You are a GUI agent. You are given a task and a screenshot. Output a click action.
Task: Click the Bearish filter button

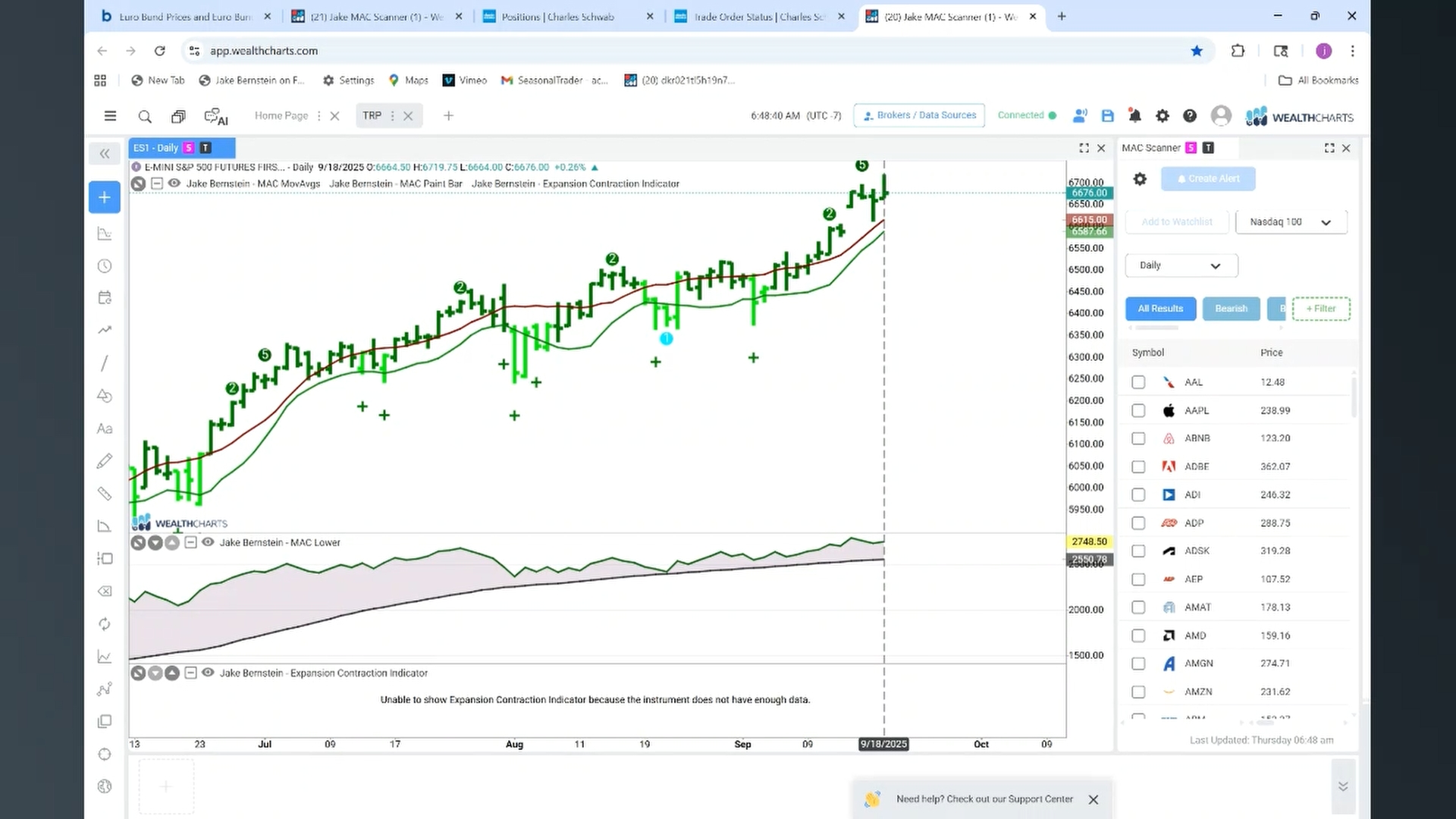tap(1231, 309)
